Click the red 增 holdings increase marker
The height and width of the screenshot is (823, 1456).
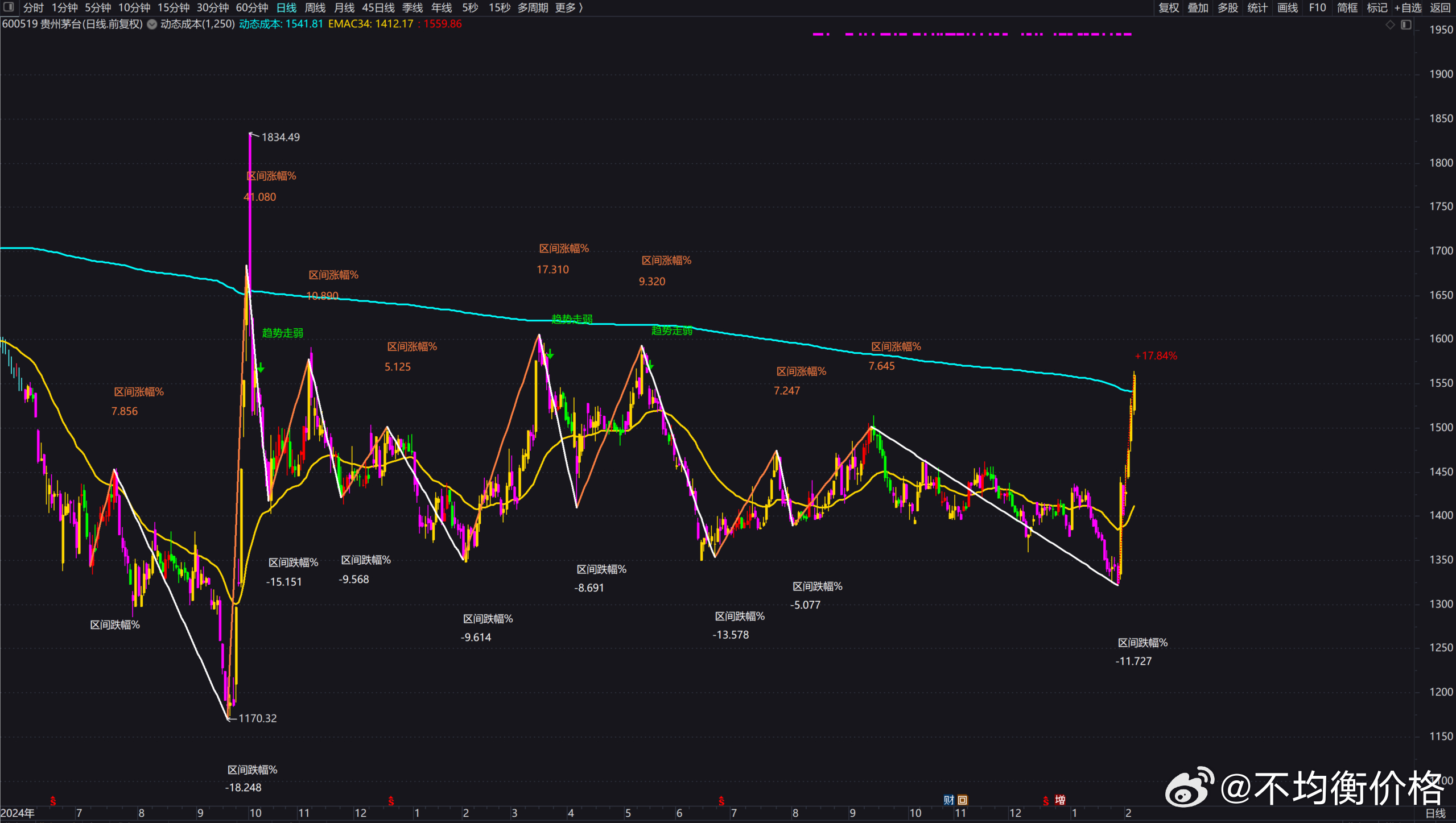tap(1060, 800)
